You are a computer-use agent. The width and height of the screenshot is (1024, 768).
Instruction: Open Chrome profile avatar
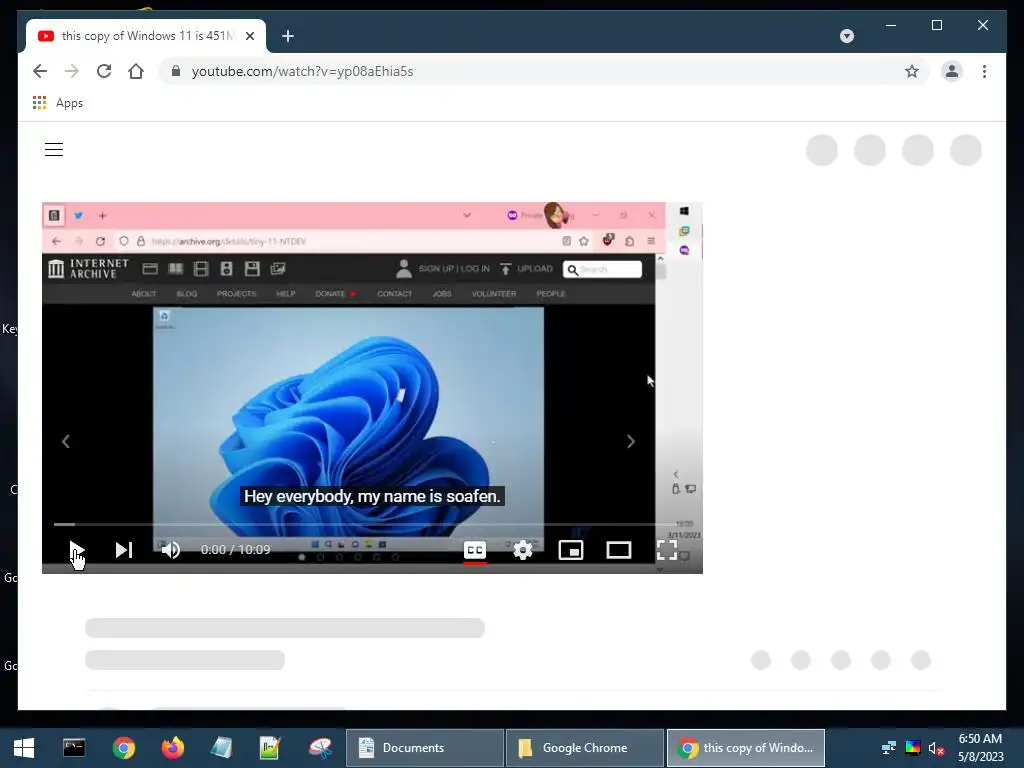(952, 71)
